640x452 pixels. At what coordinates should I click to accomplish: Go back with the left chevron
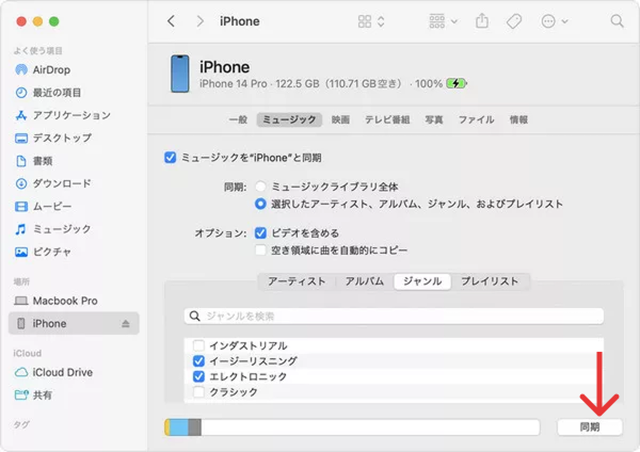[x=171, y=21]
